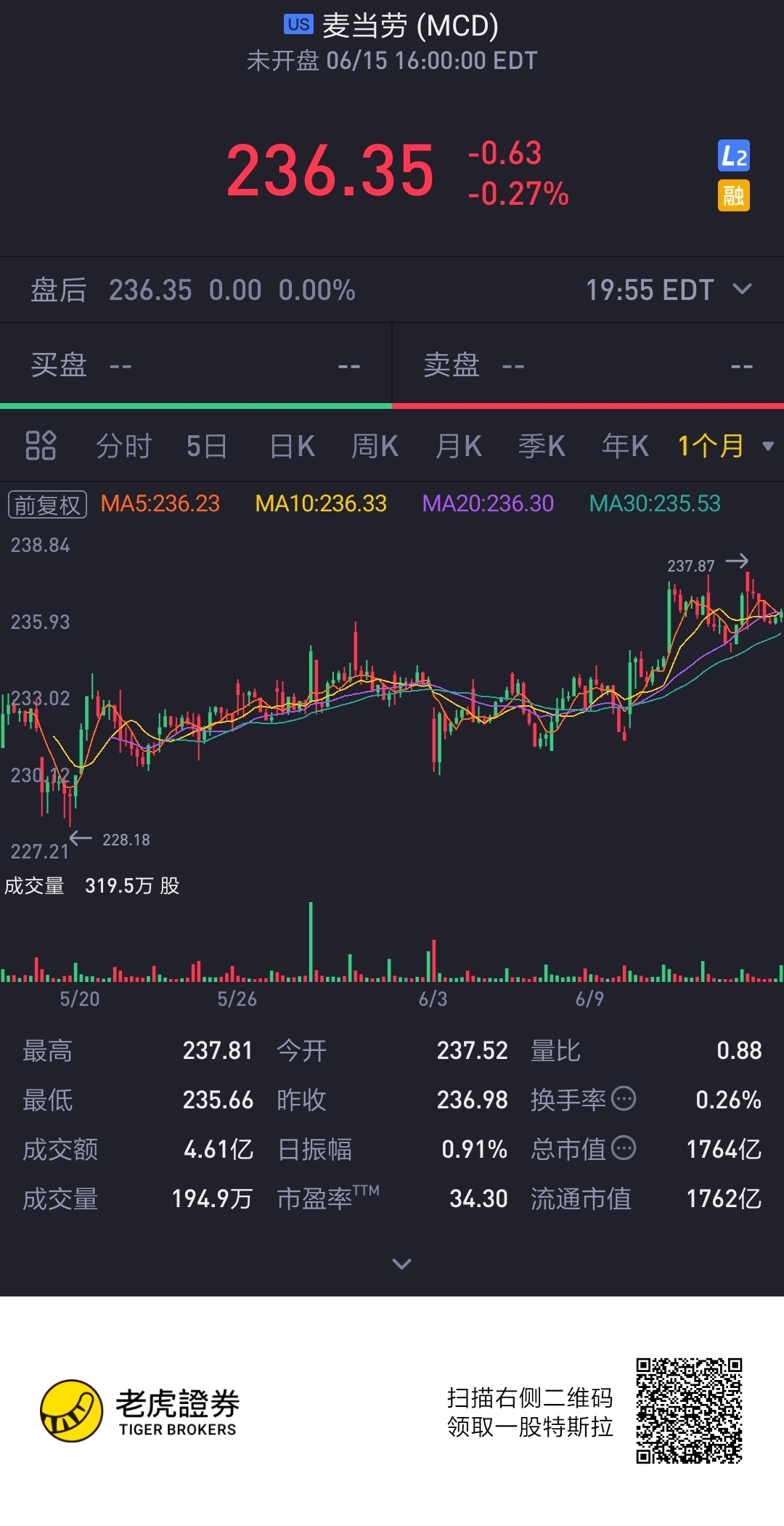This screenshot has height=1526, width=784.
Task: Tap info icon next to 换手率
Action: pos(624,1099)
